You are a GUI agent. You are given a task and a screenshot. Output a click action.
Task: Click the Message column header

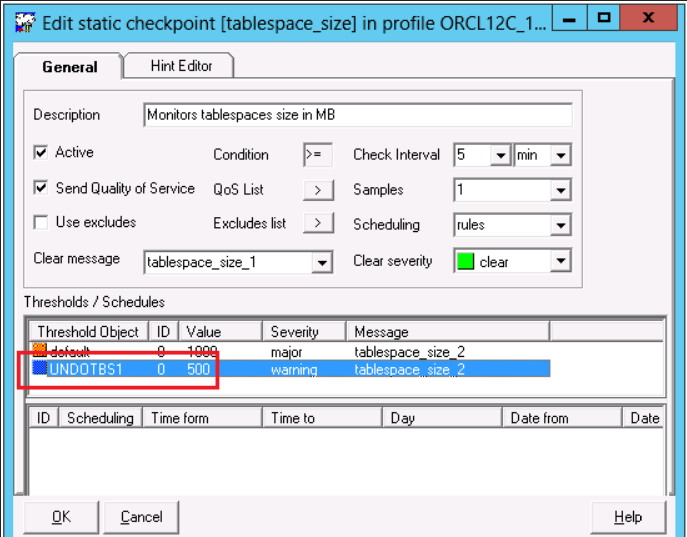tap(448, 332)
